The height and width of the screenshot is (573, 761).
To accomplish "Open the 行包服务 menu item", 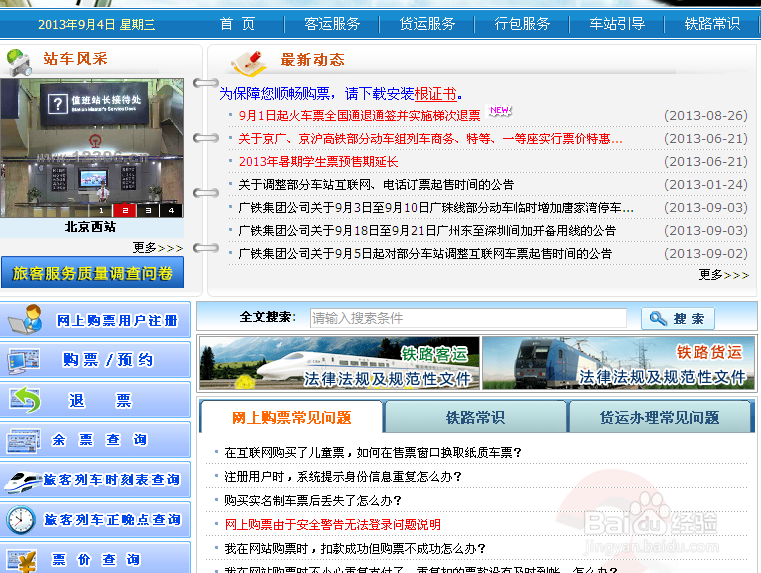I will (x=522, y=23).
